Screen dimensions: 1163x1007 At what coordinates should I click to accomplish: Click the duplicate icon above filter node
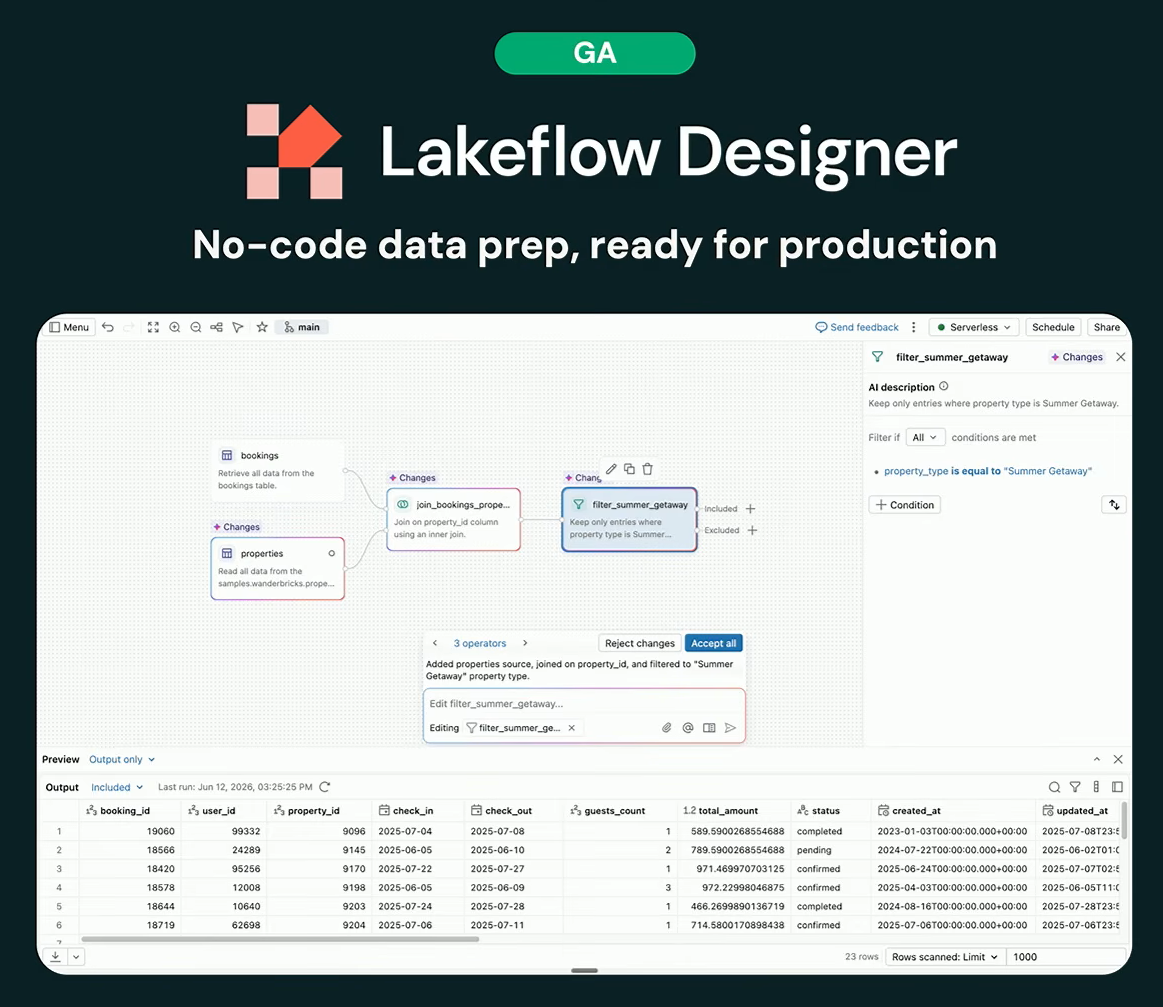pyautogui.click(x=629, y=469)
